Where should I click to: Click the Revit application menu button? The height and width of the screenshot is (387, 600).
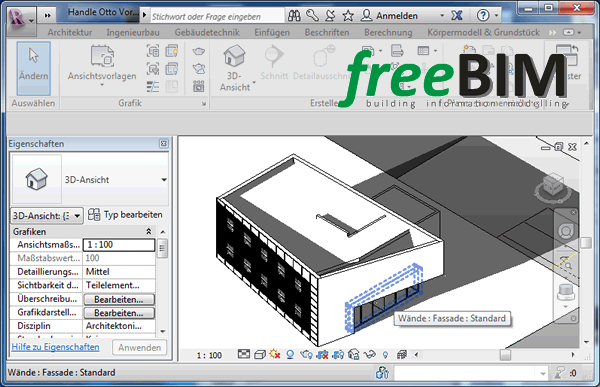[21, 19]
